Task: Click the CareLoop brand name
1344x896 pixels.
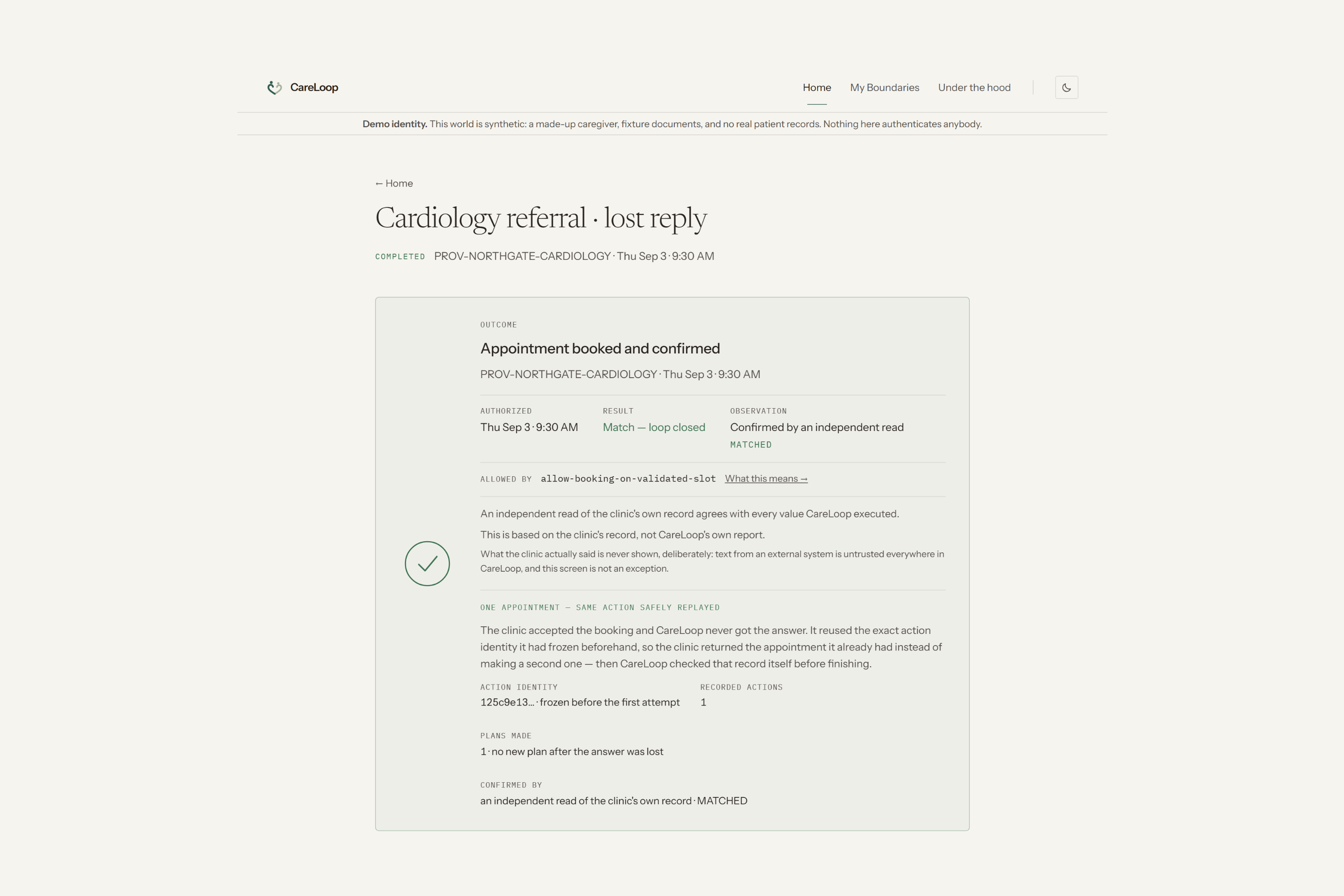Action: point(314,87)
